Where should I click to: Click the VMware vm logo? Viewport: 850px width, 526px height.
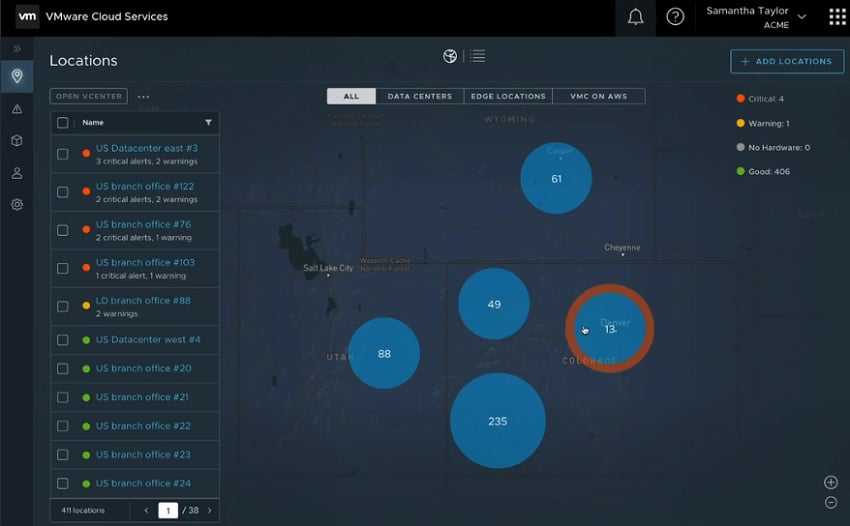pyautogui.click(x=27, y=16)
